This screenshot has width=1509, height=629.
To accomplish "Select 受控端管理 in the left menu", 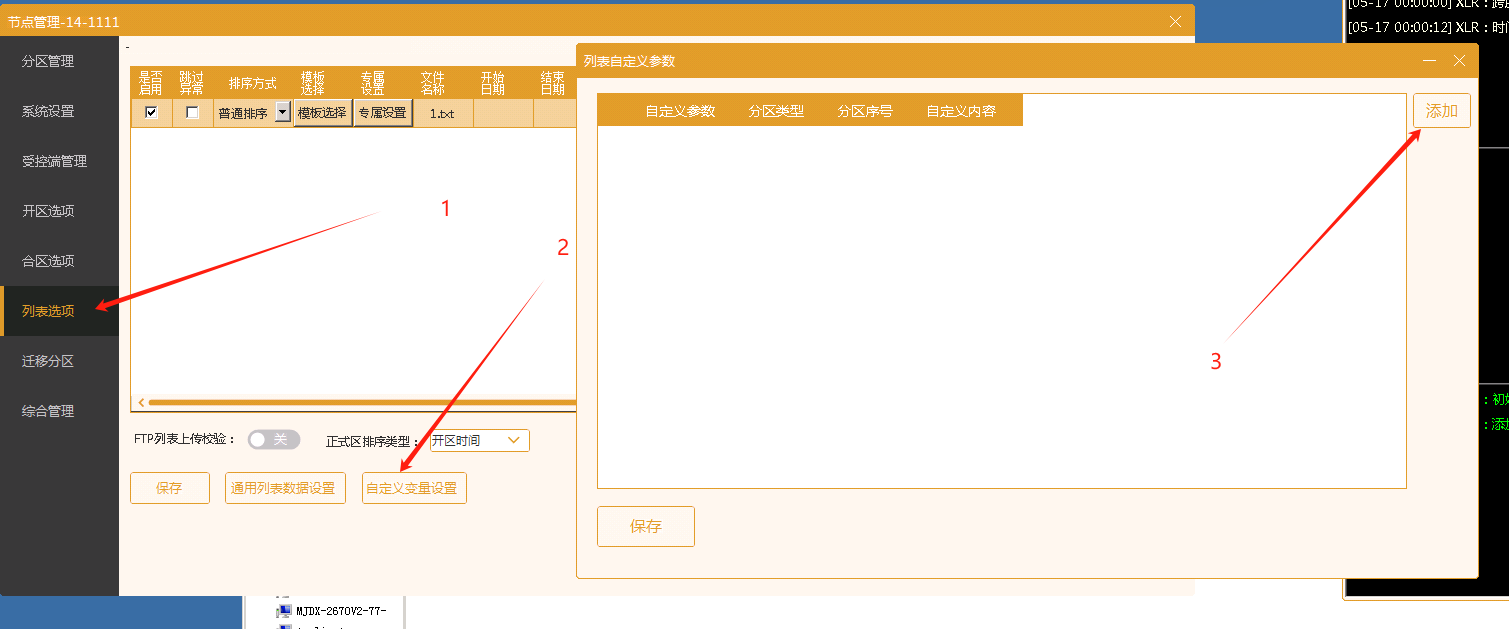I will [x=54, y=161].
